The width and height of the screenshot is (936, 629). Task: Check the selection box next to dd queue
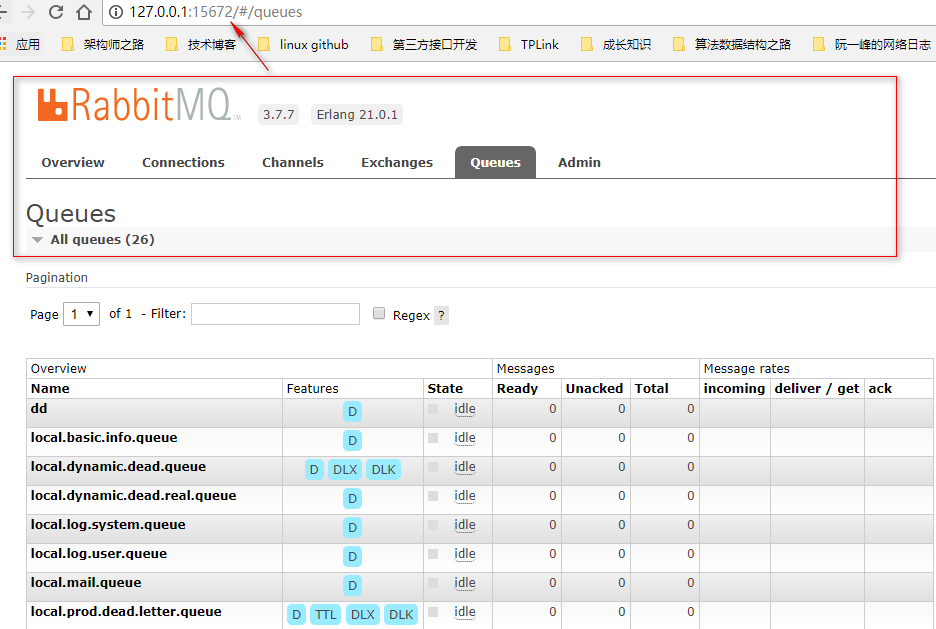point(434,409)
